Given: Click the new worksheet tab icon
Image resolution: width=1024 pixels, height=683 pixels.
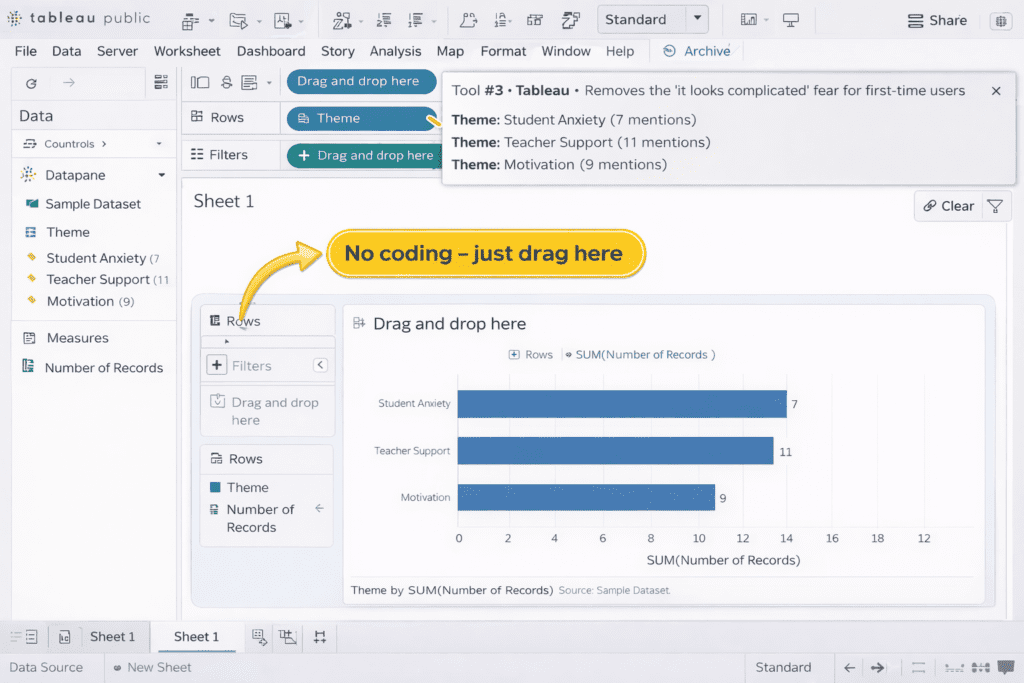Looking at the screenshot, I should [259, 637].
